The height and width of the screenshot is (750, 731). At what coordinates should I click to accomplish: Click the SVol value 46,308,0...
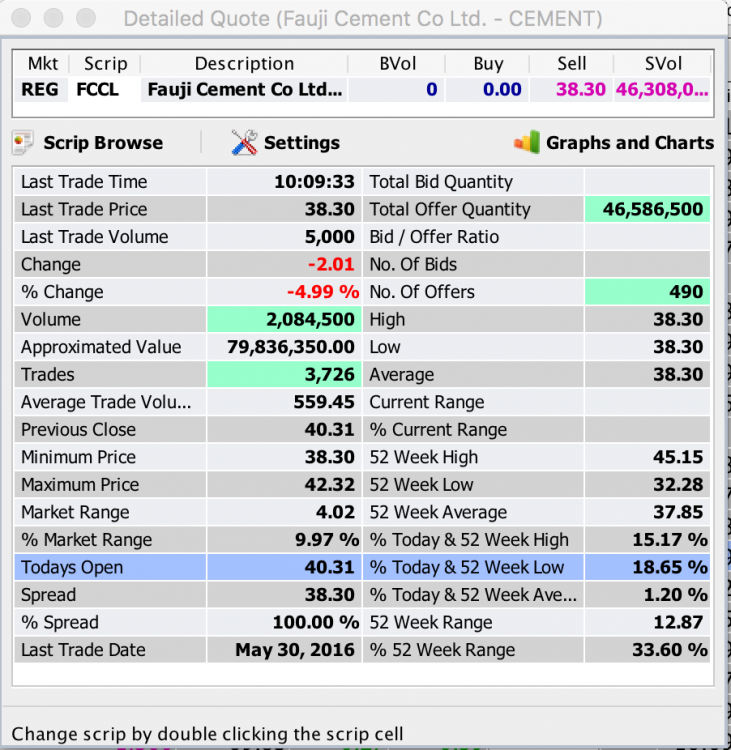point(662,89)
